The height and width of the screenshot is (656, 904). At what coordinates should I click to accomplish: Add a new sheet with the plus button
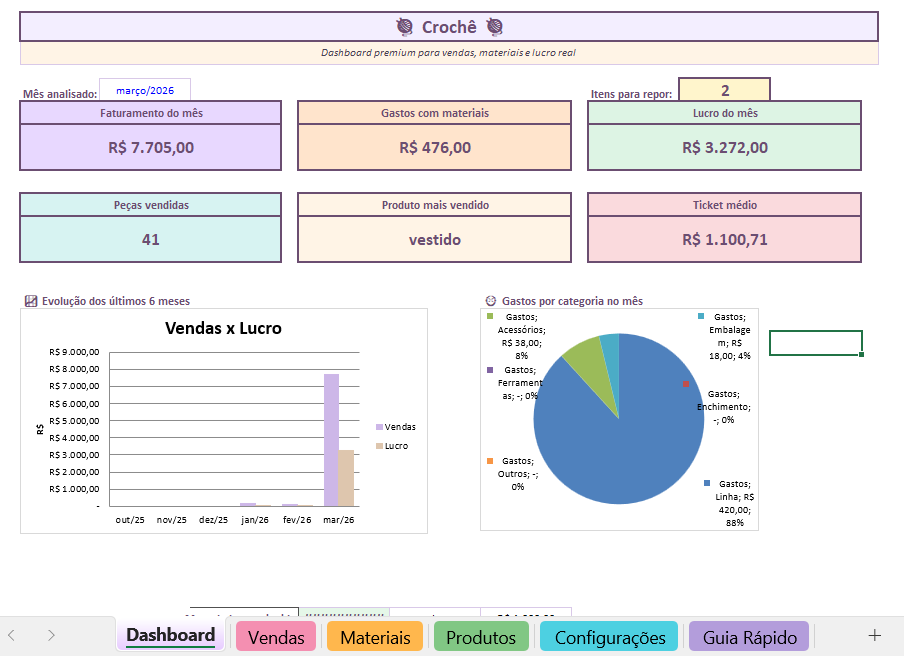[x=875, y=635]
